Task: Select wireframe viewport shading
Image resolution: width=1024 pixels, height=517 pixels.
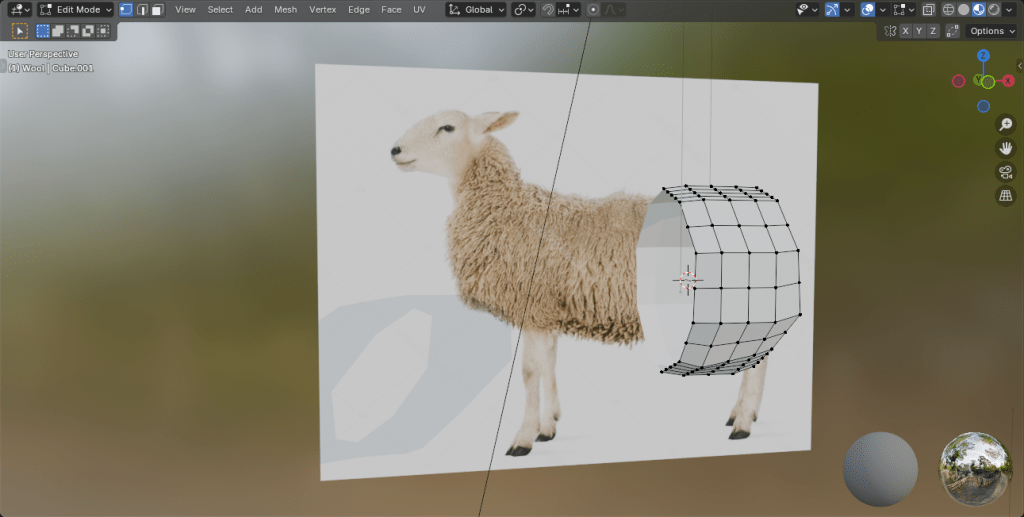Action: 949,10
